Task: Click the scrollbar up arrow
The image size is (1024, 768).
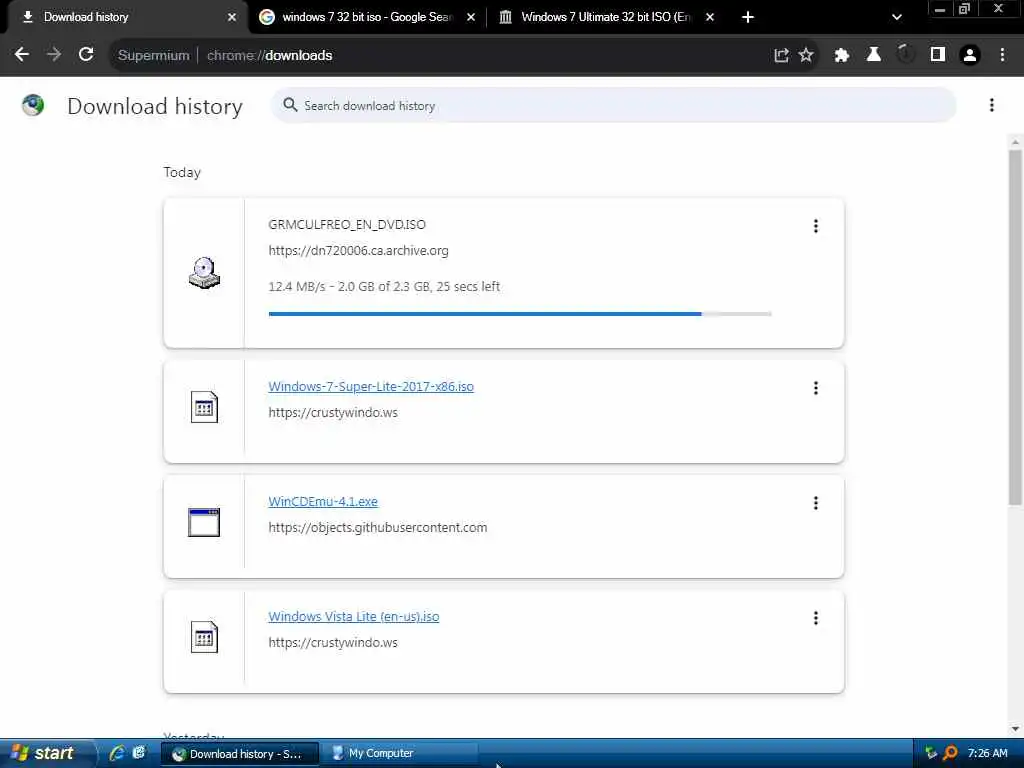Action: point(1015,142)
